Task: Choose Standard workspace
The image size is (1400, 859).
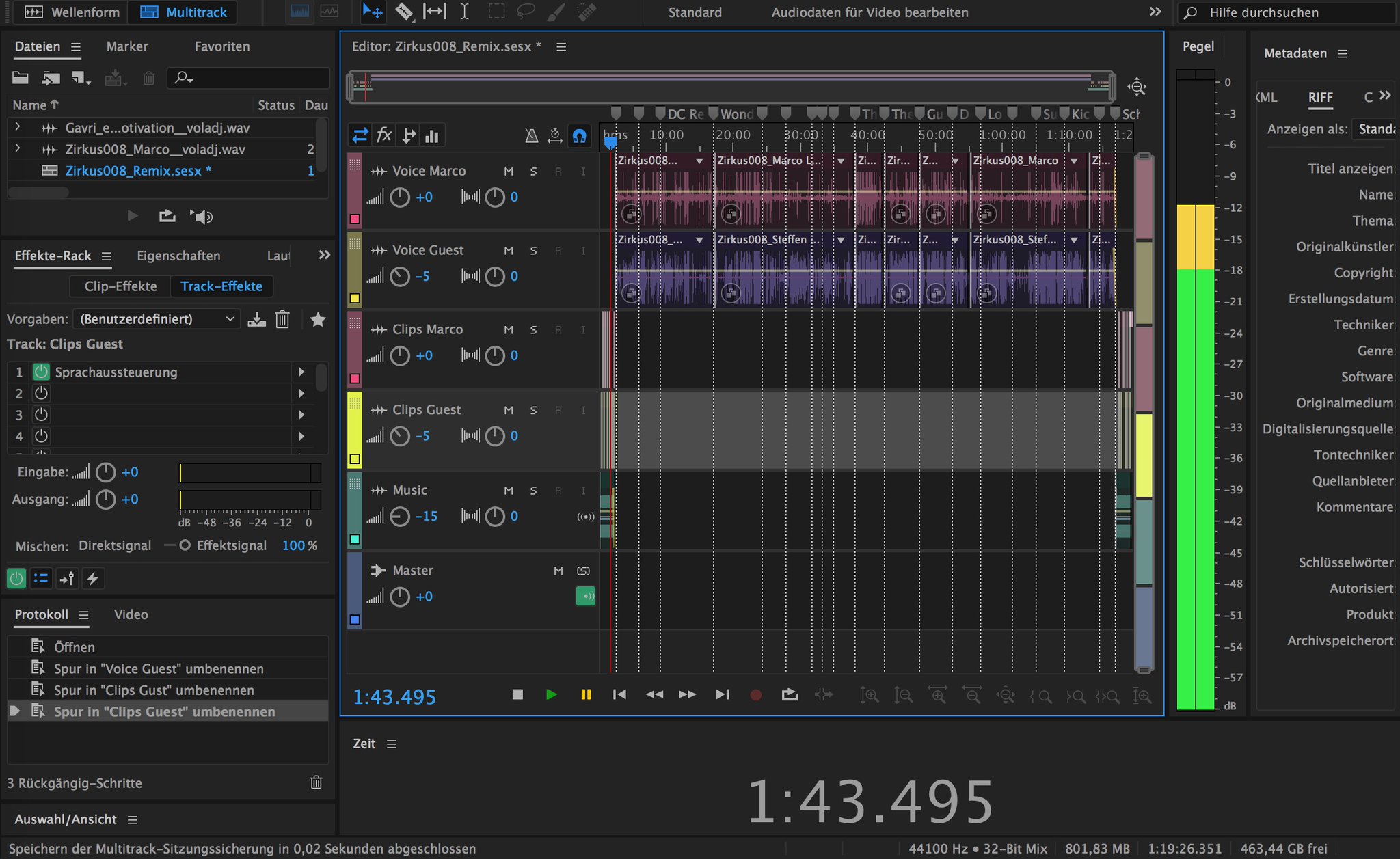Action: [695, 12]
